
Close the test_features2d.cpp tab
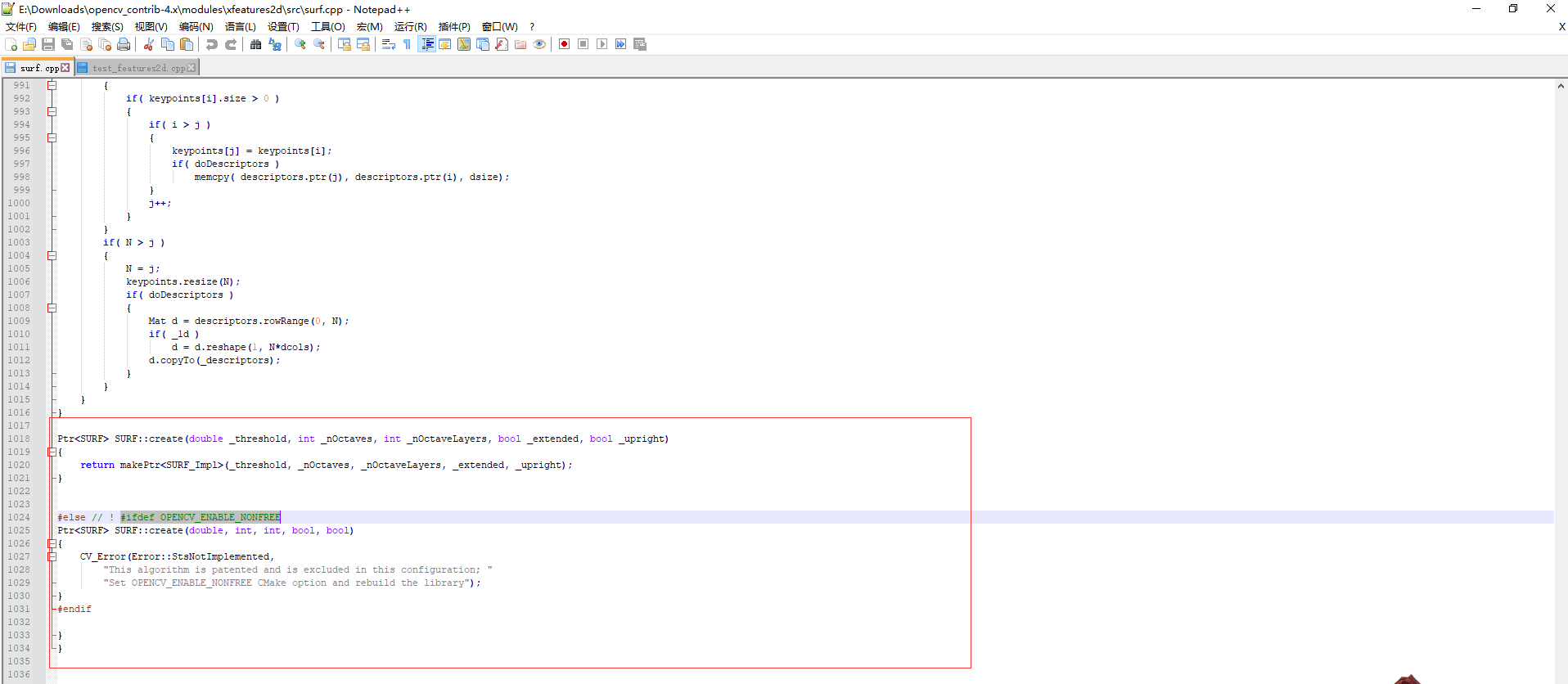191,68
